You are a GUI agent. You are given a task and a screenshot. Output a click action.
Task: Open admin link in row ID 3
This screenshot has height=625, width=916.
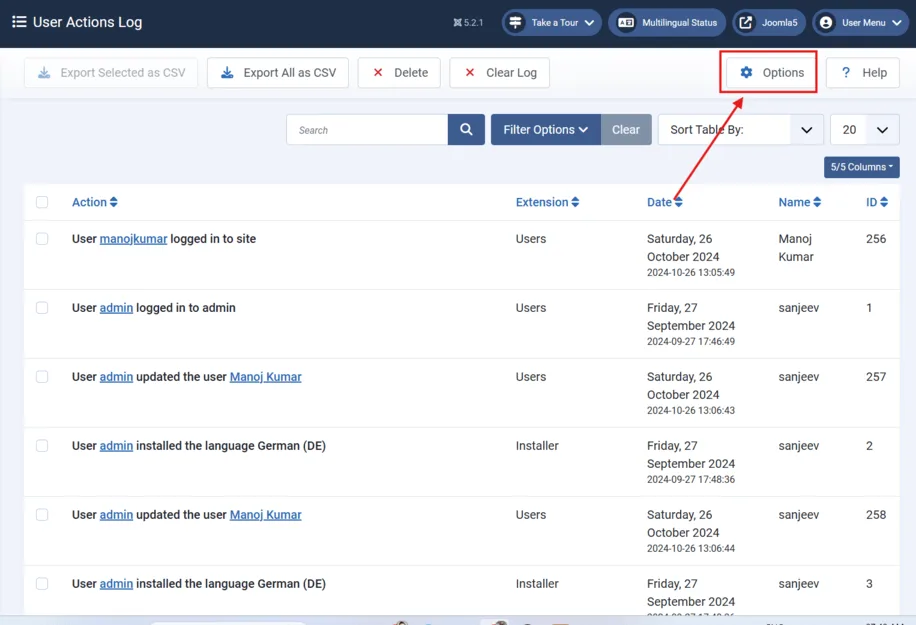tap(116, 584)
